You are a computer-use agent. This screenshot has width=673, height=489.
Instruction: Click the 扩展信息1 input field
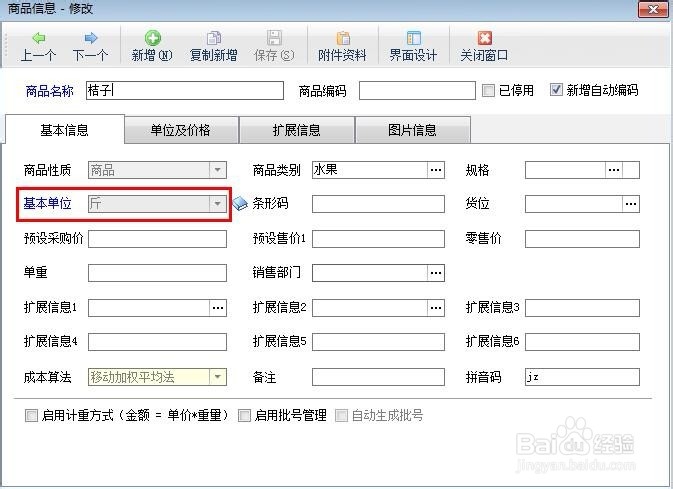(x=149, y=307)
